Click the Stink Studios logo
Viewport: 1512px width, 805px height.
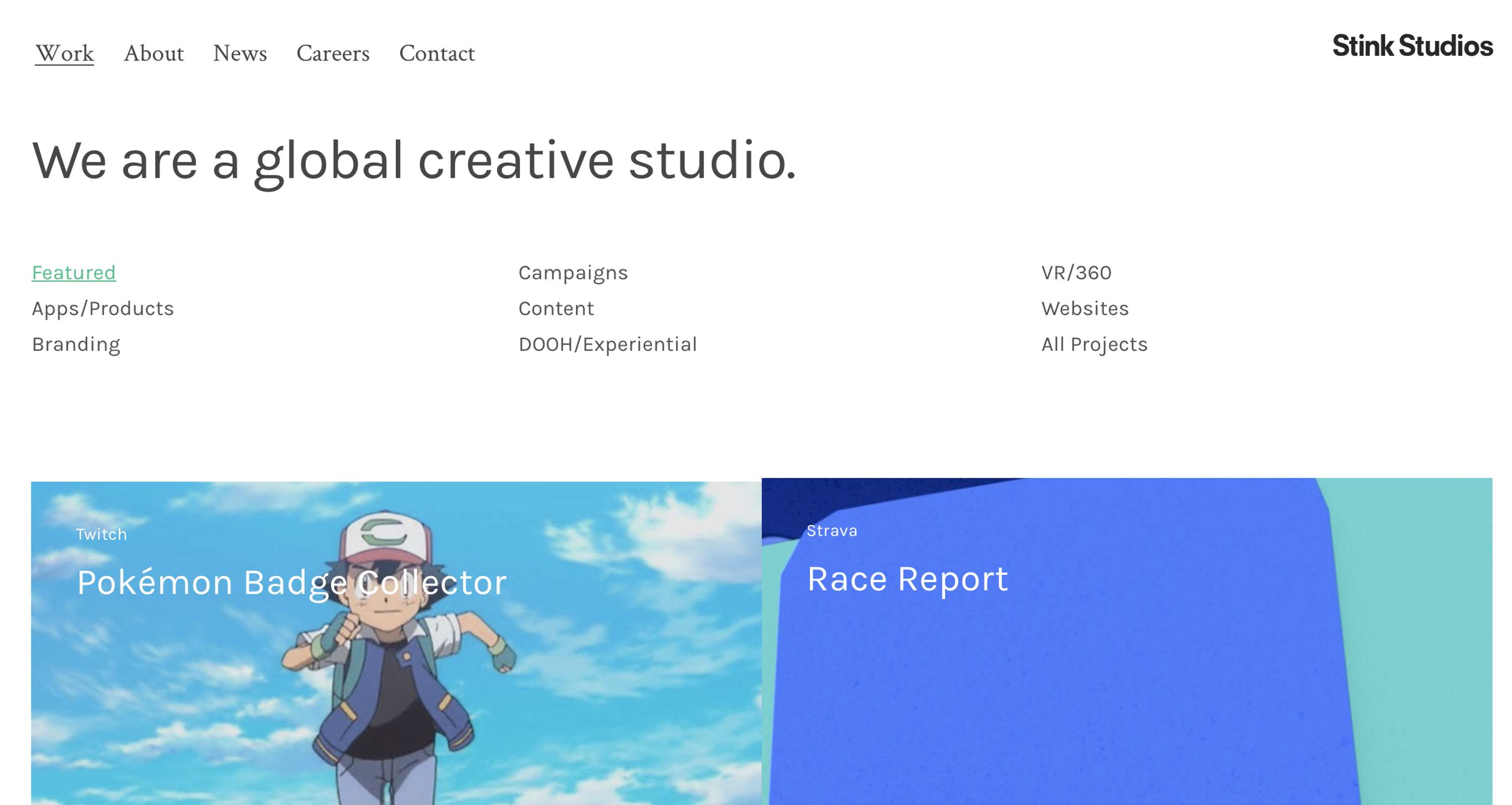coord(1412,46)
